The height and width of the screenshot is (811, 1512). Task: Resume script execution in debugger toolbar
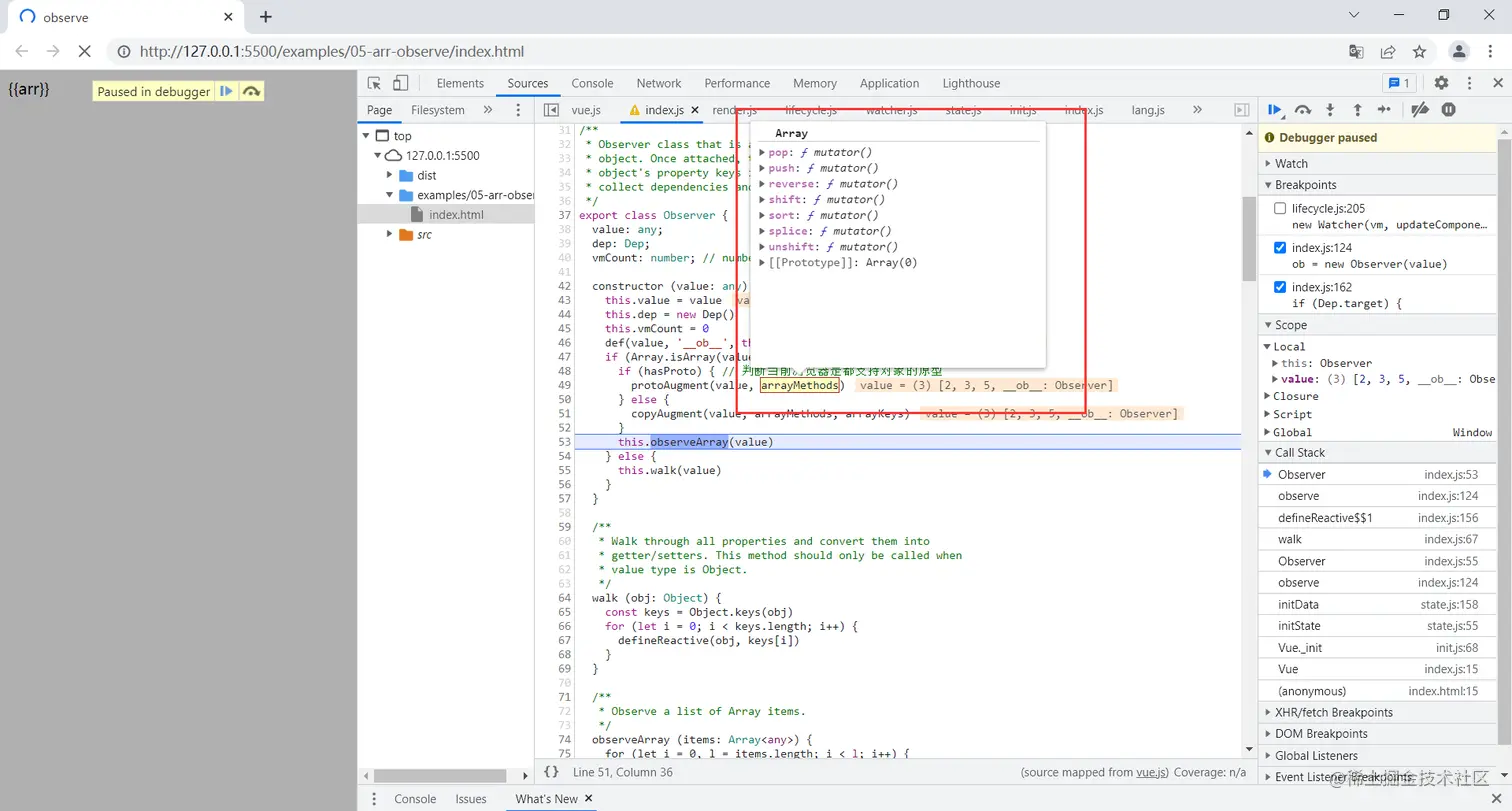(1275, 110)
